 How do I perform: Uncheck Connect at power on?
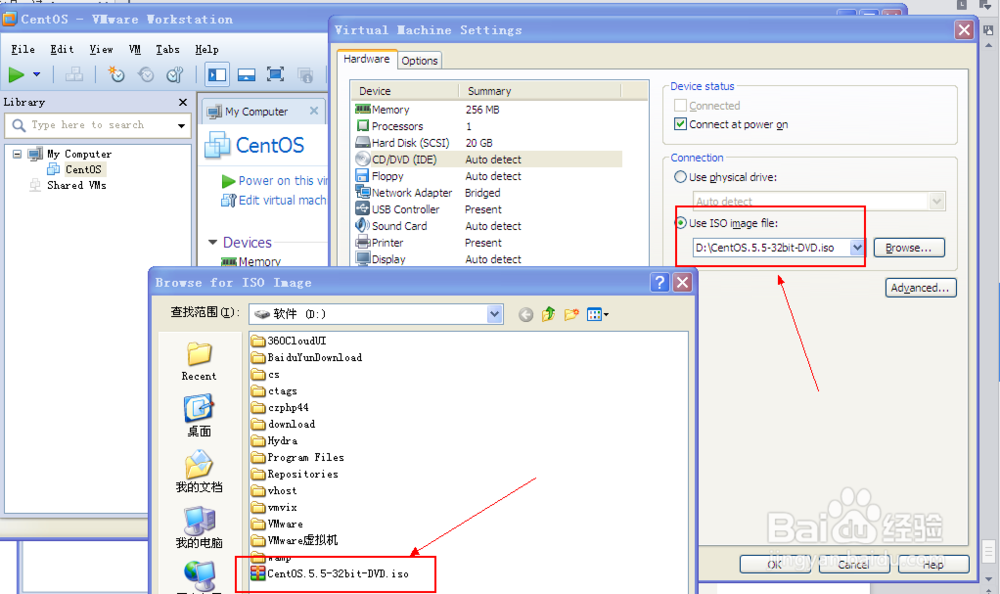click(680, 124)
